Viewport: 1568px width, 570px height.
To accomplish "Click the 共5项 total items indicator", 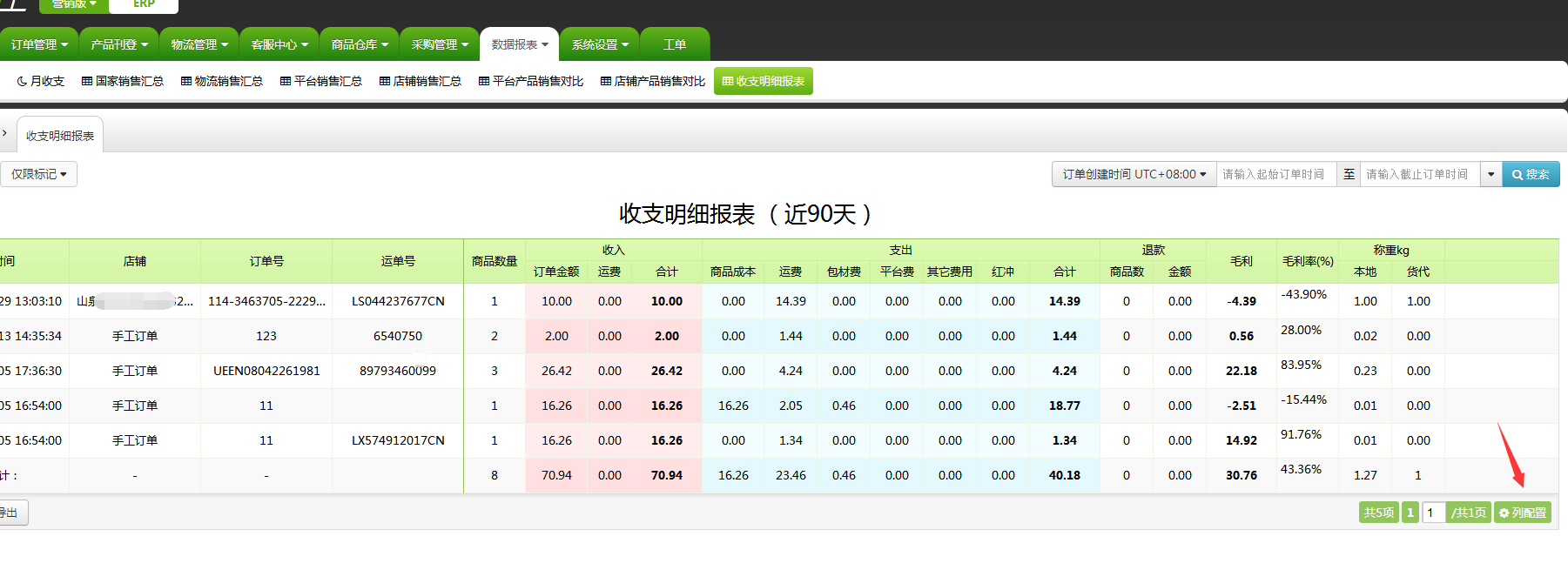I will pos(1379,513).
